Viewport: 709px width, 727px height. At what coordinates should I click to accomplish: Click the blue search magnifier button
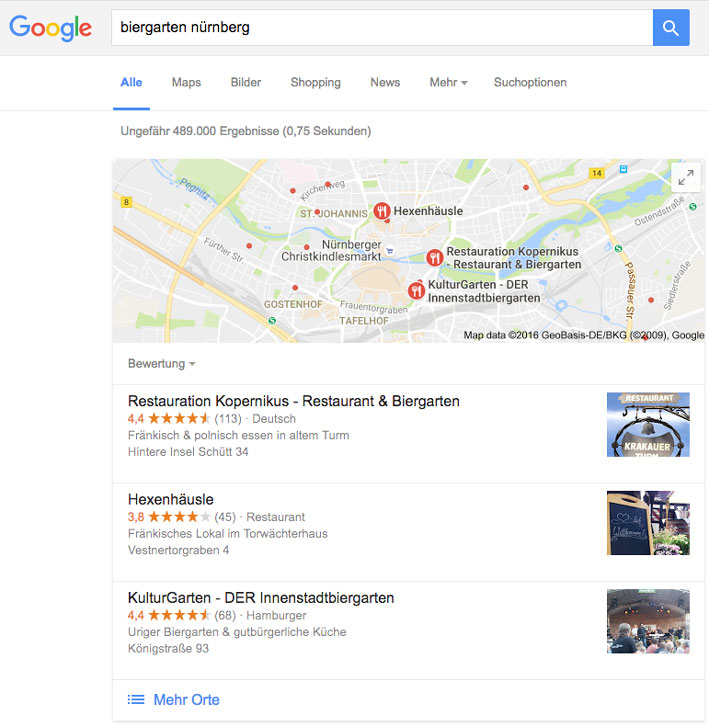click(x=671, y=27)
